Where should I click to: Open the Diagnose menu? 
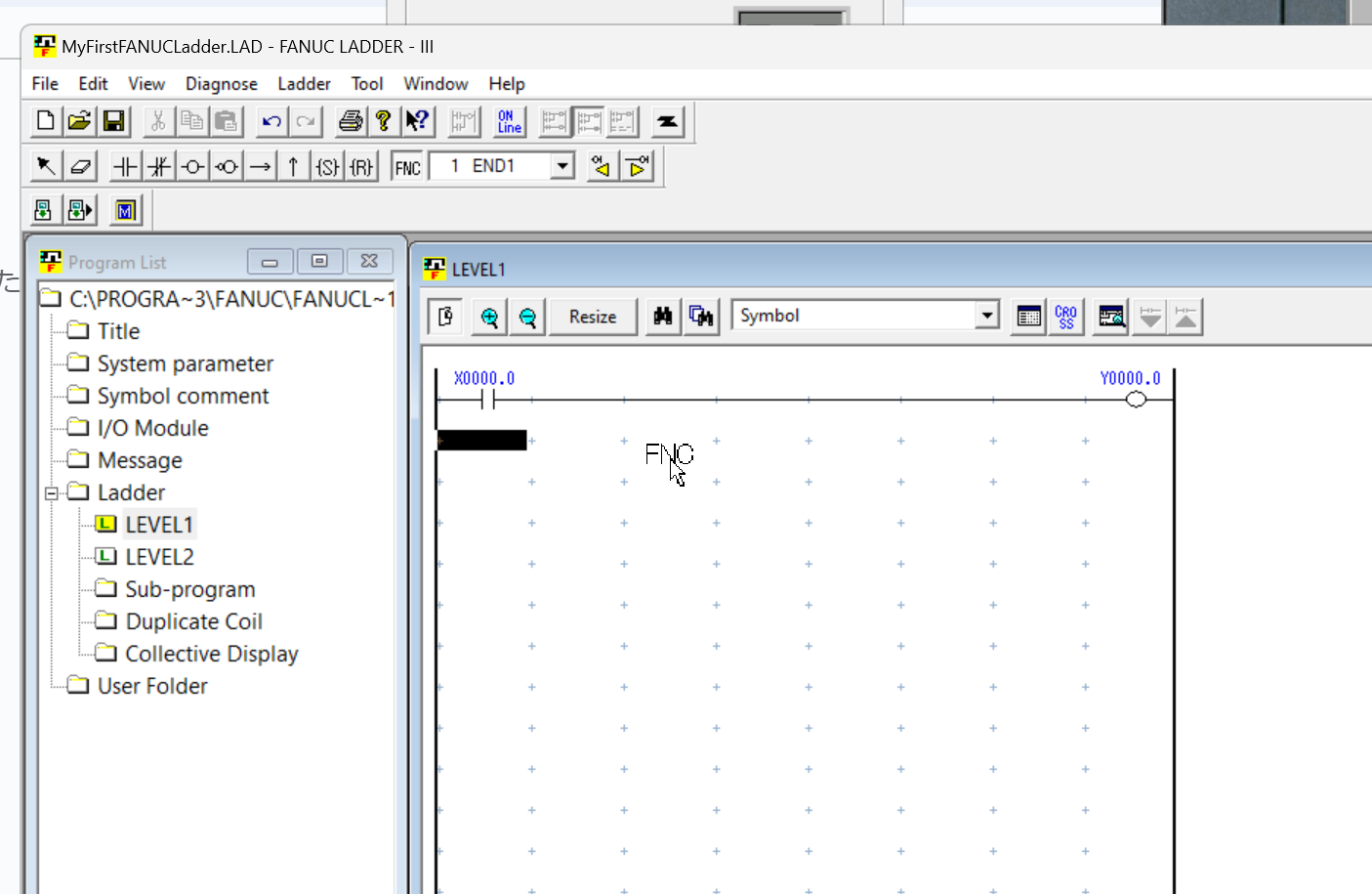tap(222, 84)
